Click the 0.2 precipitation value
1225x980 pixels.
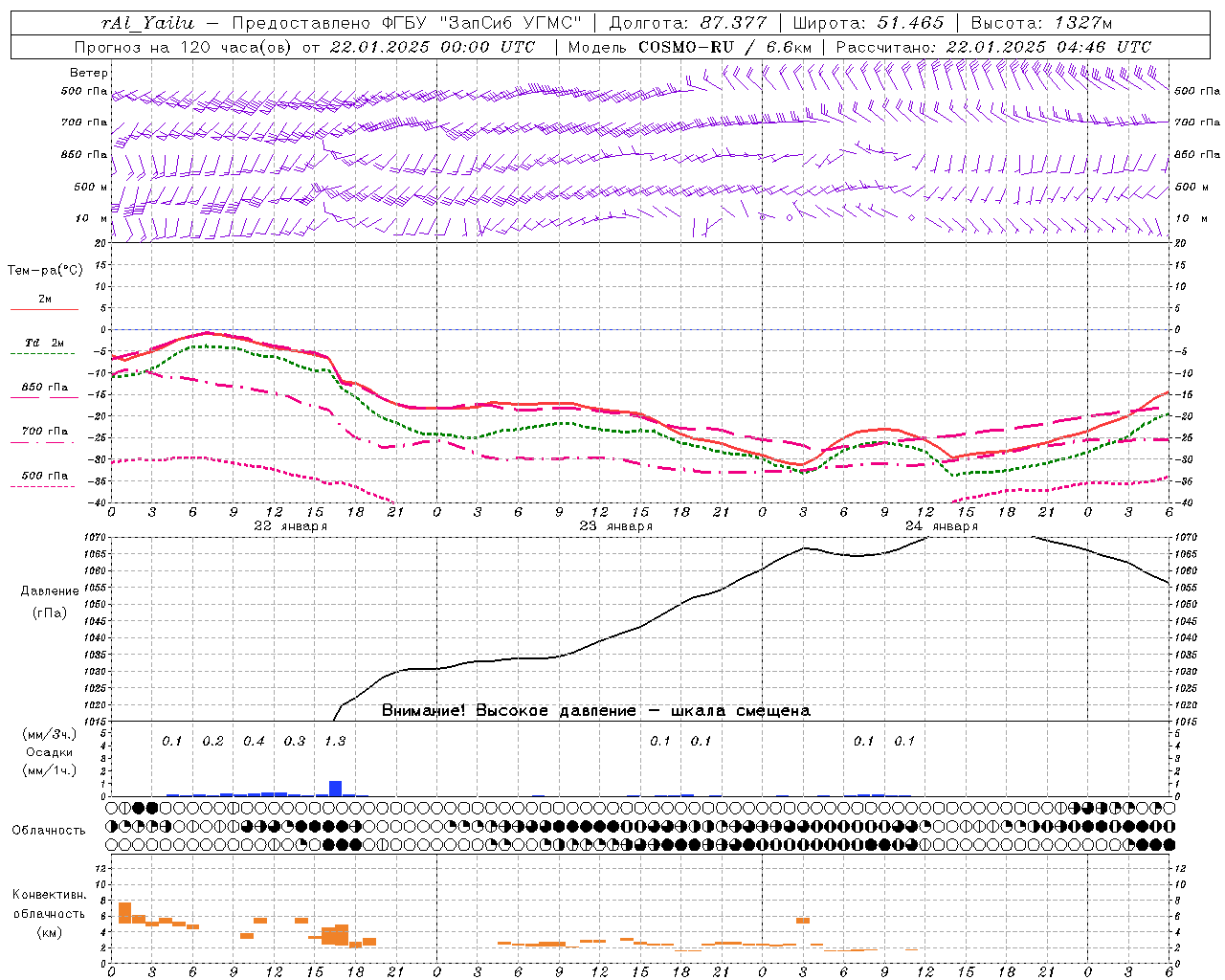pos(212,742)
